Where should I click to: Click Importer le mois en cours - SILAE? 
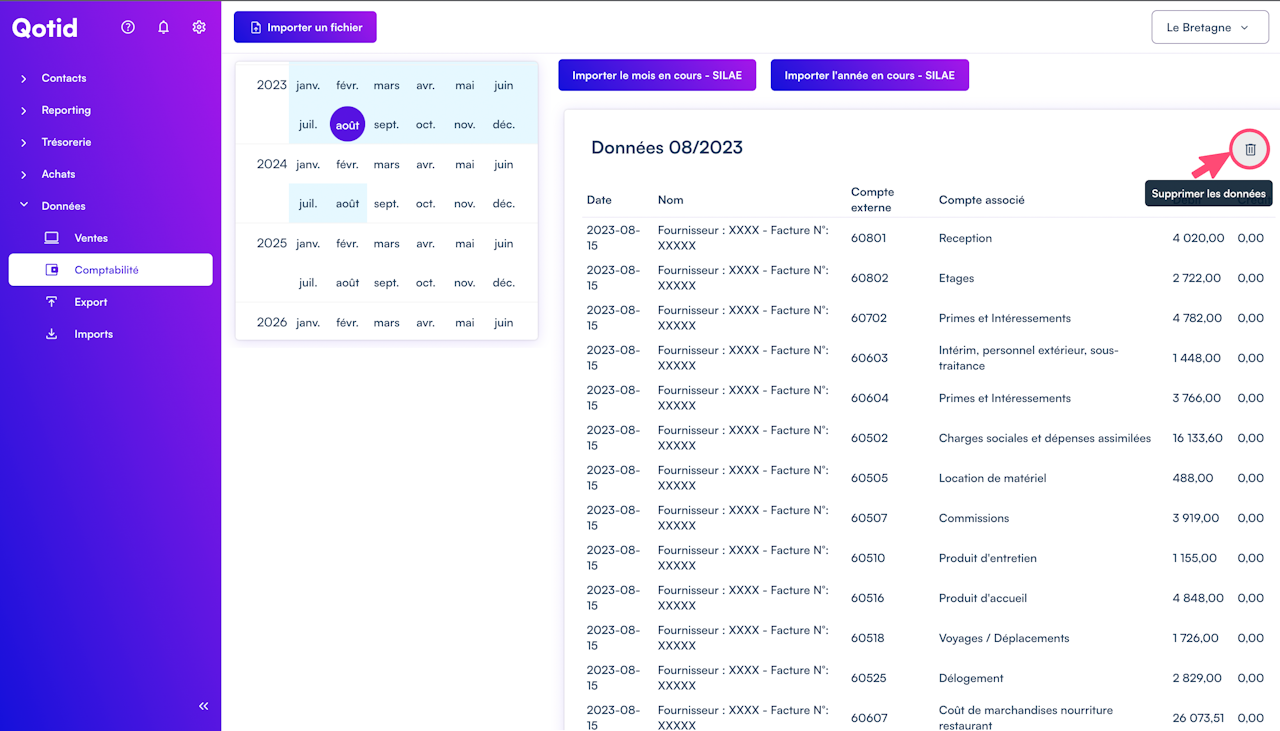657,75
